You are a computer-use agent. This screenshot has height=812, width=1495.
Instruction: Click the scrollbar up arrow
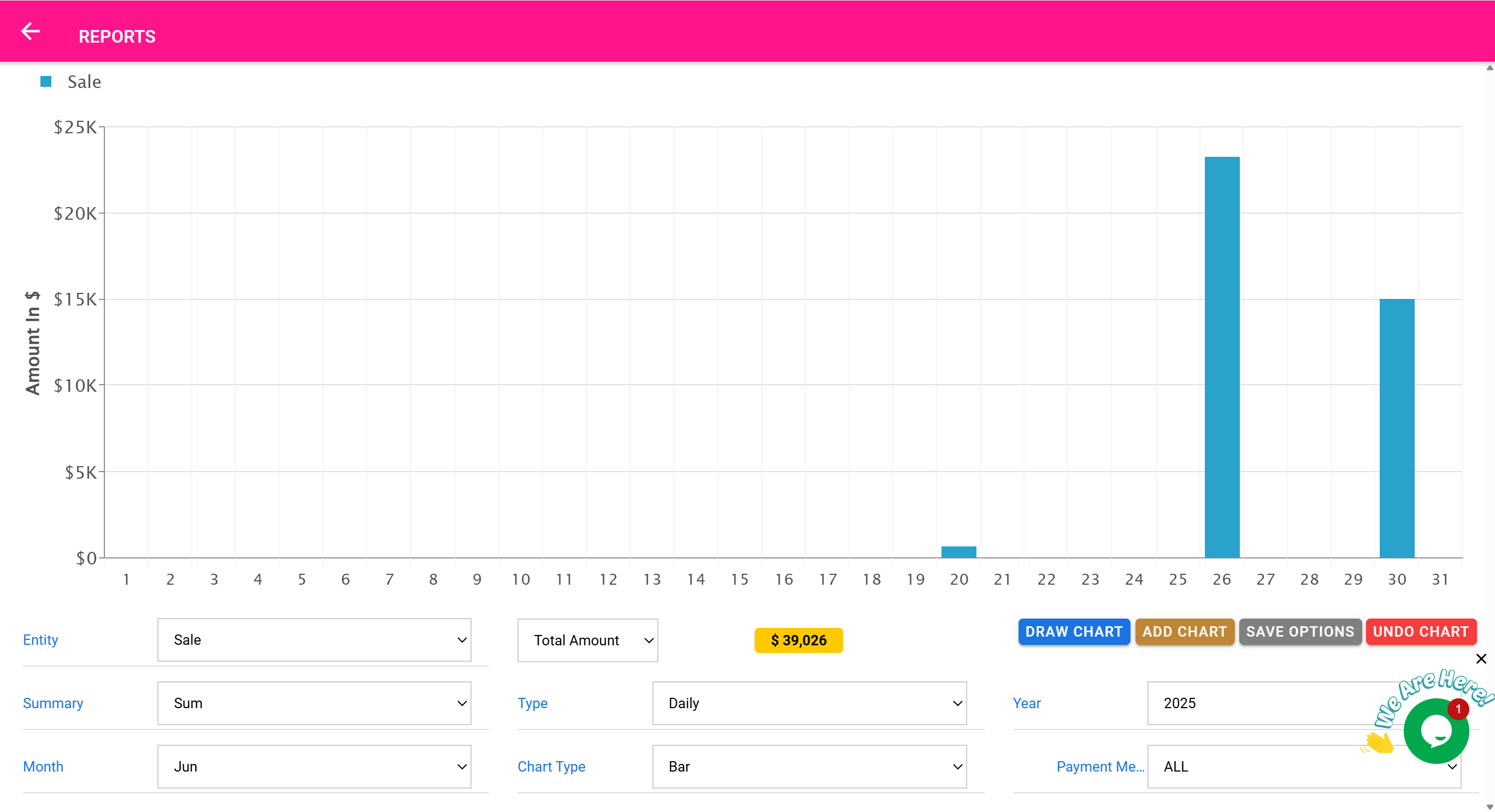coord(1489,68)
